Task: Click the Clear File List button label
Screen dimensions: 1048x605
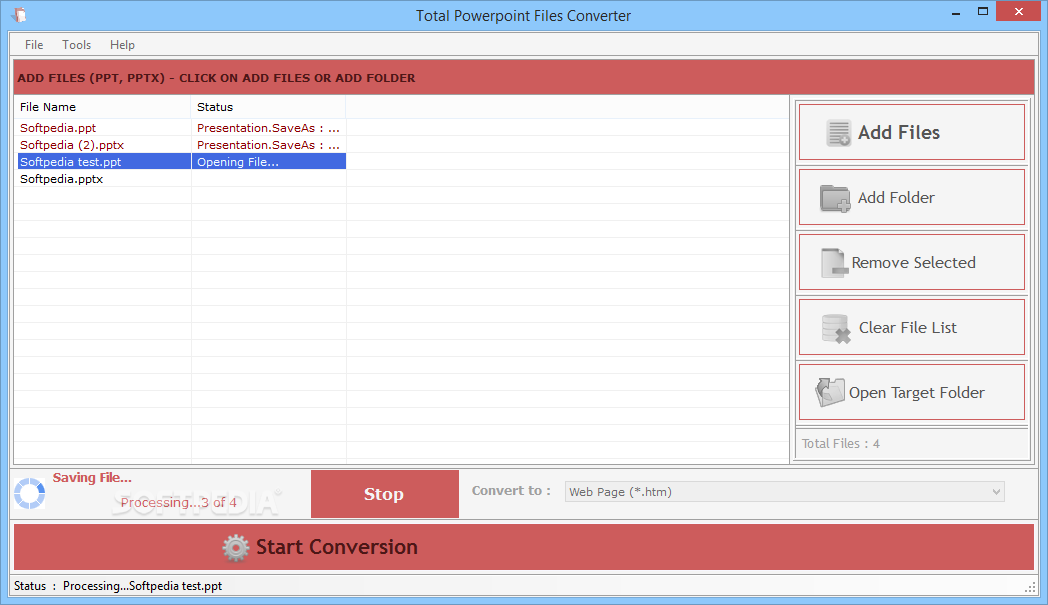Action: click(x=908, y=328)
